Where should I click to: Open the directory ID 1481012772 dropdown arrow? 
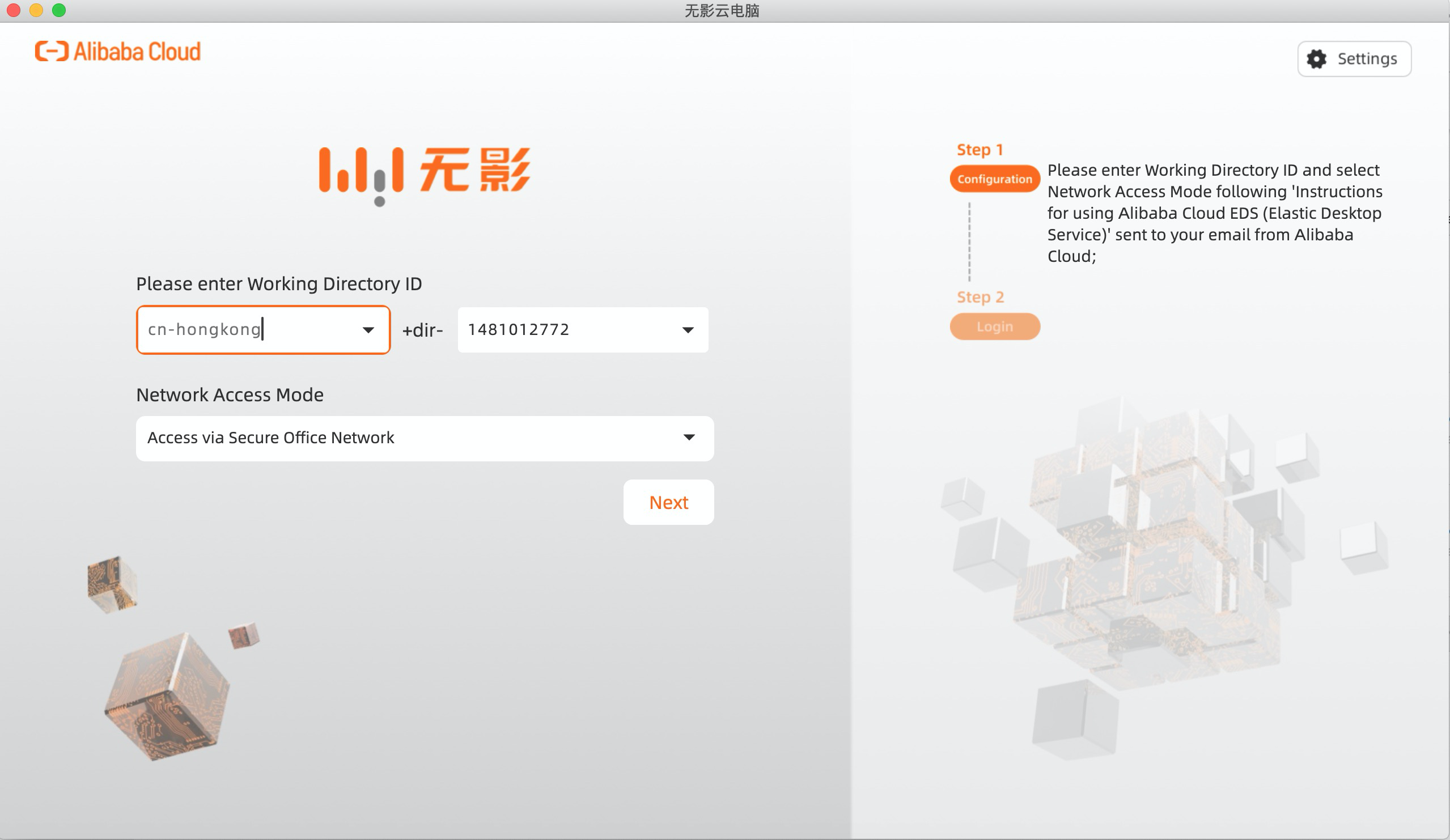pyautogui.click(x=688, y=330)
